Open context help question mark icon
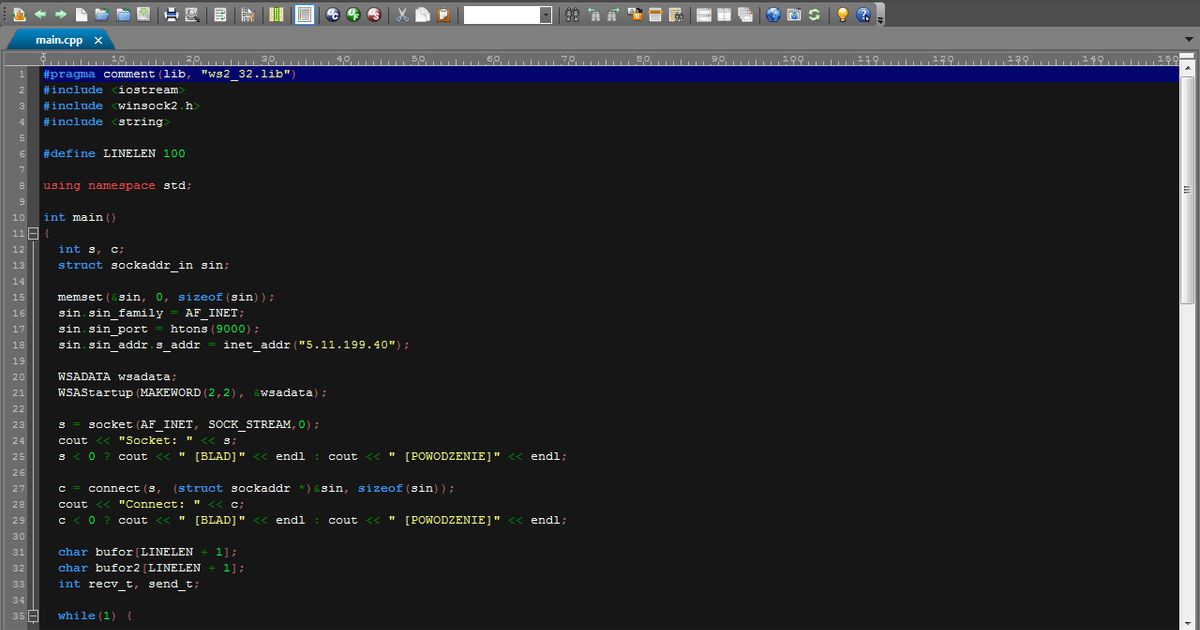 point(863,15)
